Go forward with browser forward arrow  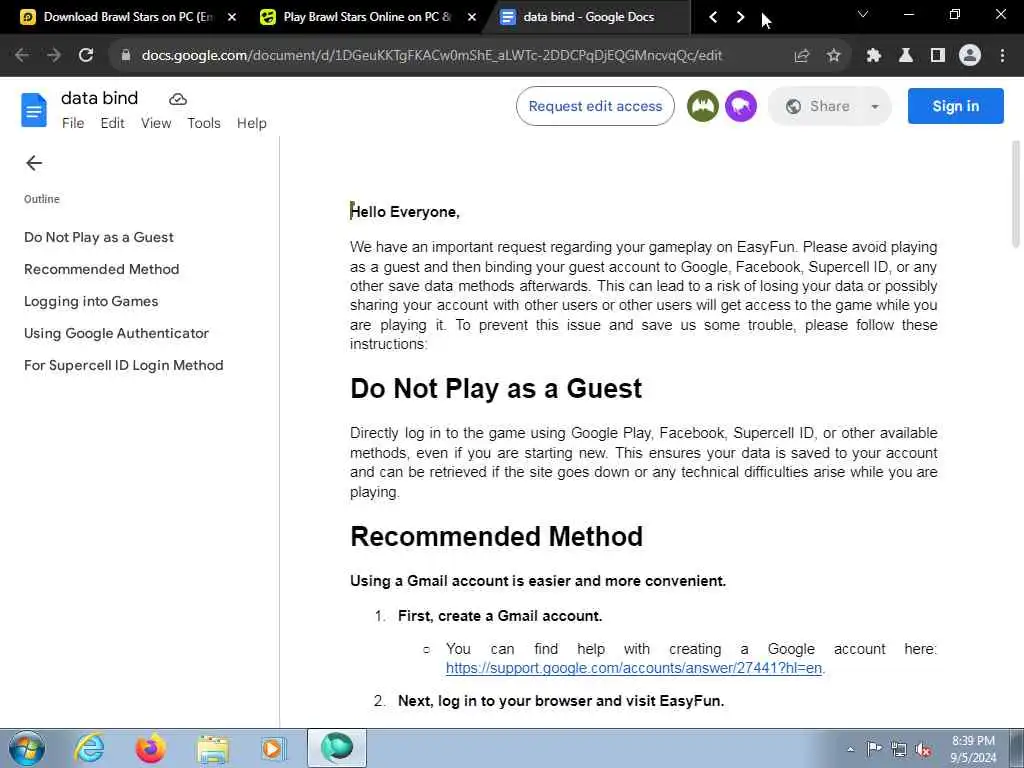54,56
